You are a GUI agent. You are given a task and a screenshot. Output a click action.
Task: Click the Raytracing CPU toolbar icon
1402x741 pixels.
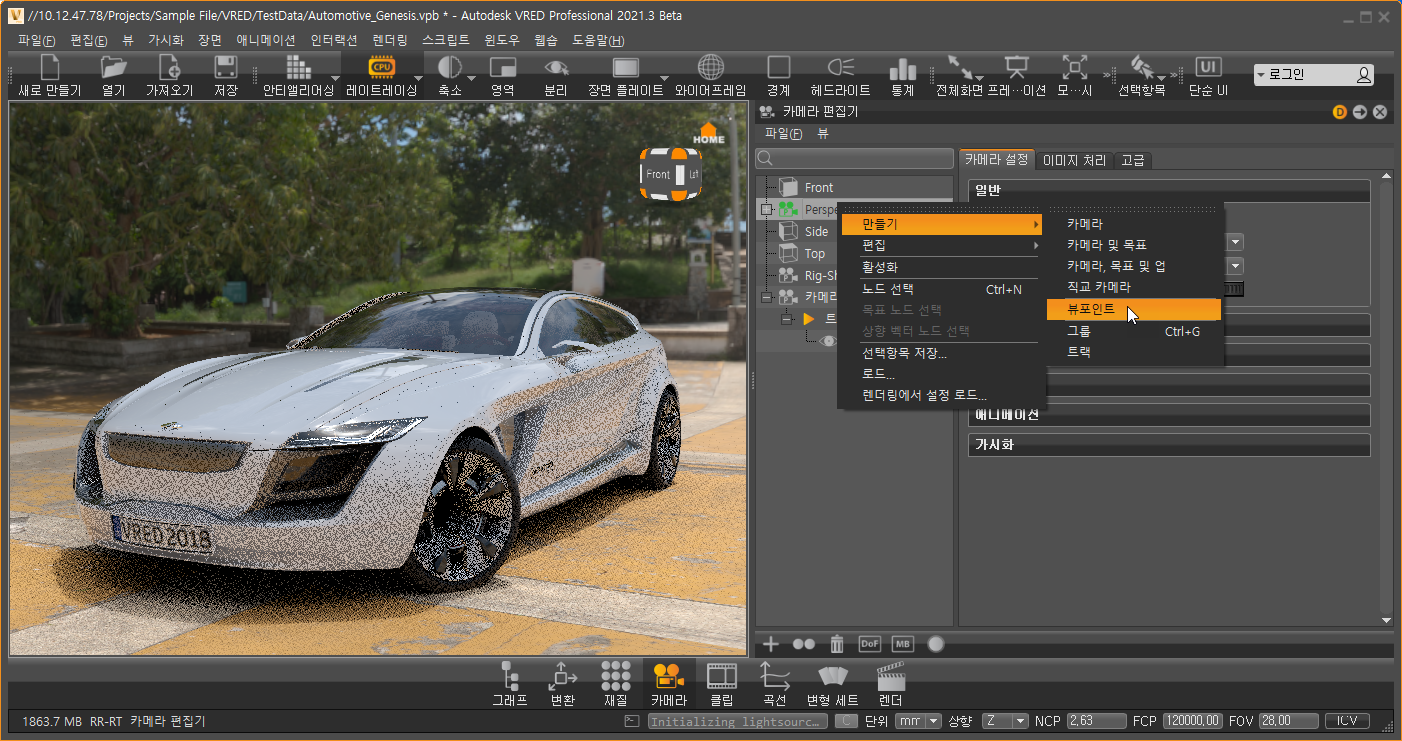pyautogui.click(x=381, y=68)
